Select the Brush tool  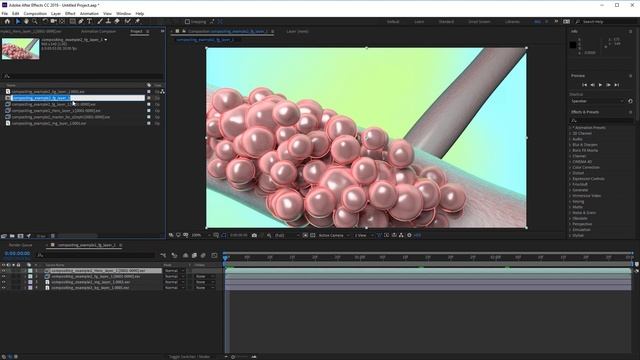(x=100, y=21)
